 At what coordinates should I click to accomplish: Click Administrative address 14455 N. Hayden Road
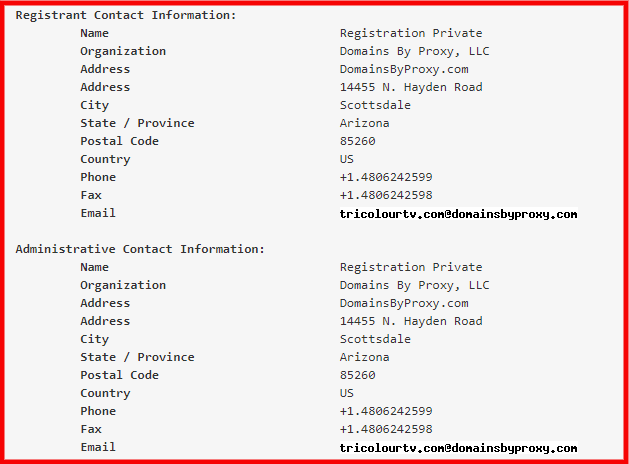[x=411, y=321]
